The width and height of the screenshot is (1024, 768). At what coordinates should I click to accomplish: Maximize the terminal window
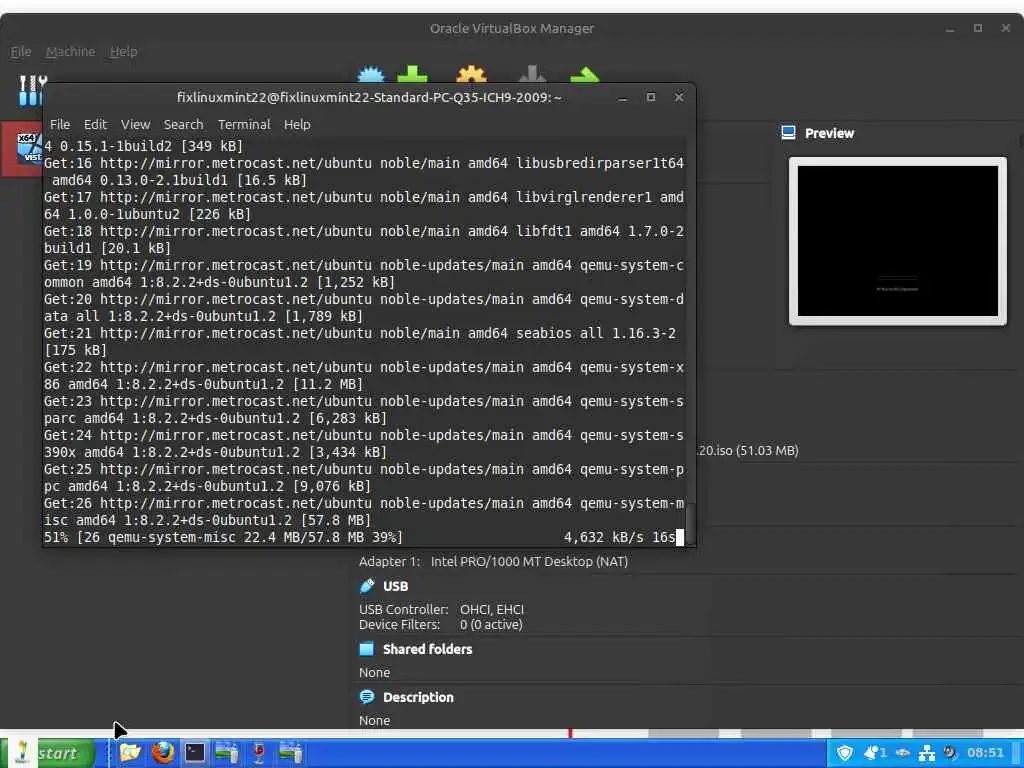point(650,97)
